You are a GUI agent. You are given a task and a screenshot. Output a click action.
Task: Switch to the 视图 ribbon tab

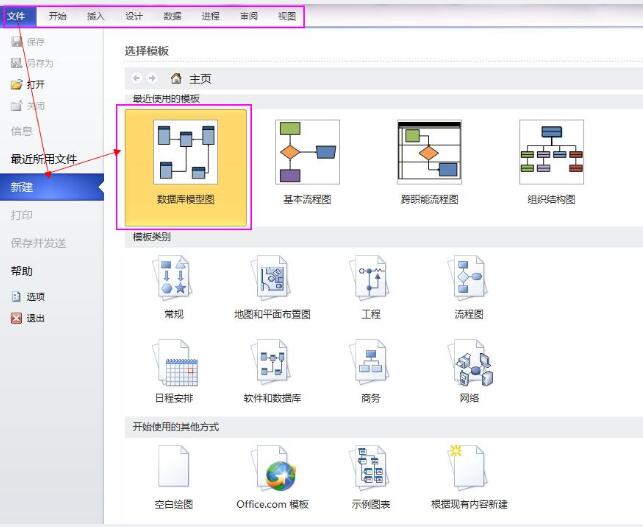[x=287, y=16]
